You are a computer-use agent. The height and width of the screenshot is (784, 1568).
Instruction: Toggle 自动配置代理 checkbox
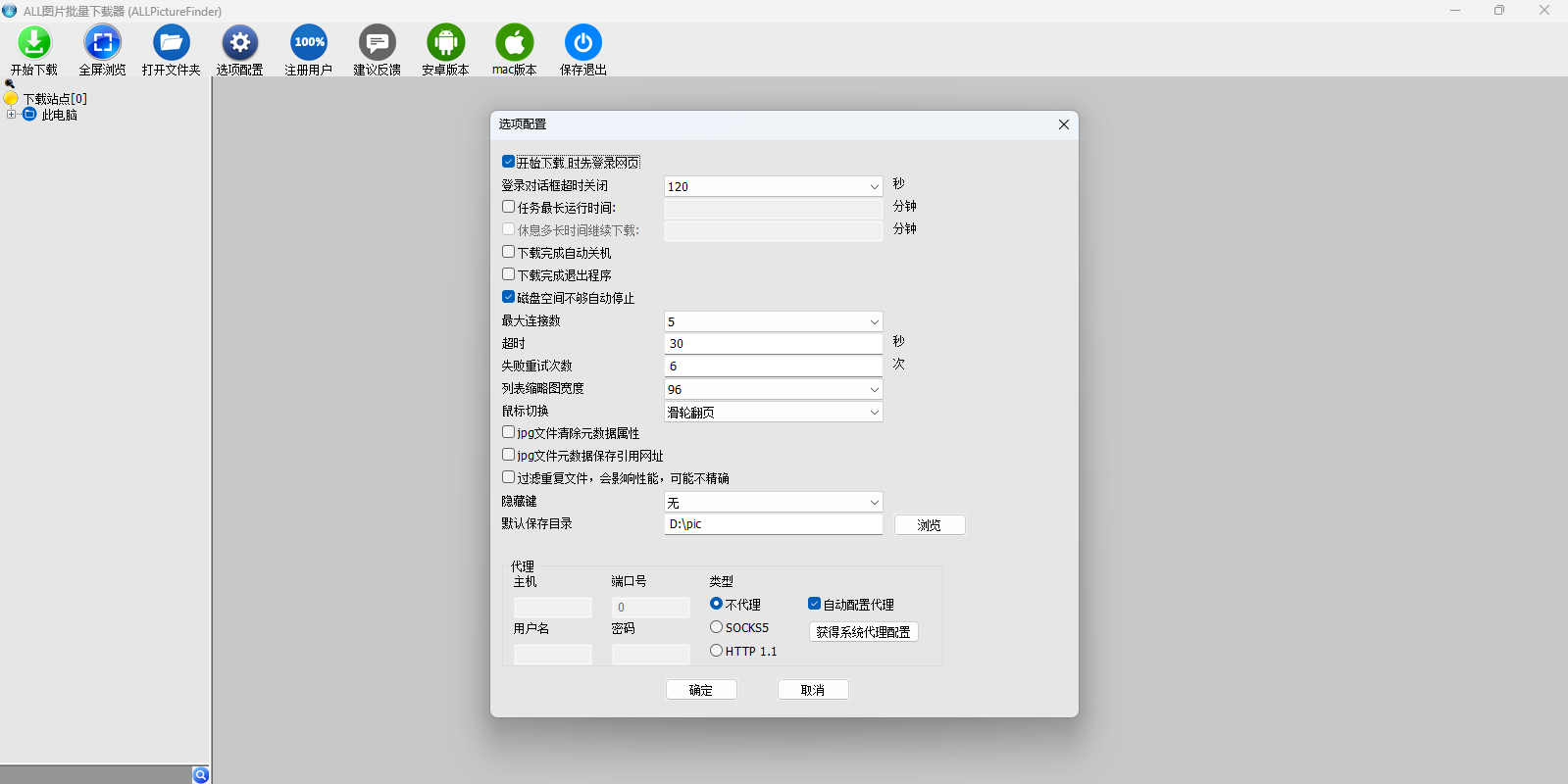[x=814, y=604]
